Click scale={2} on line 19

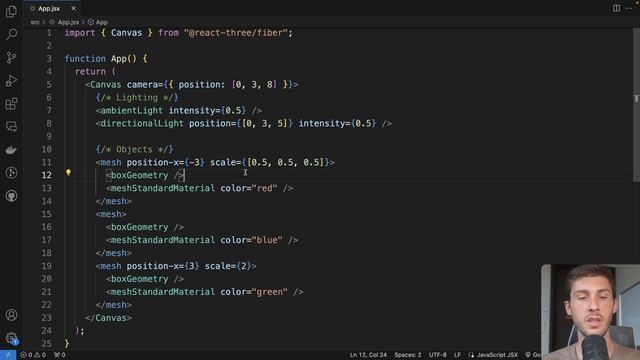point(228,266)
